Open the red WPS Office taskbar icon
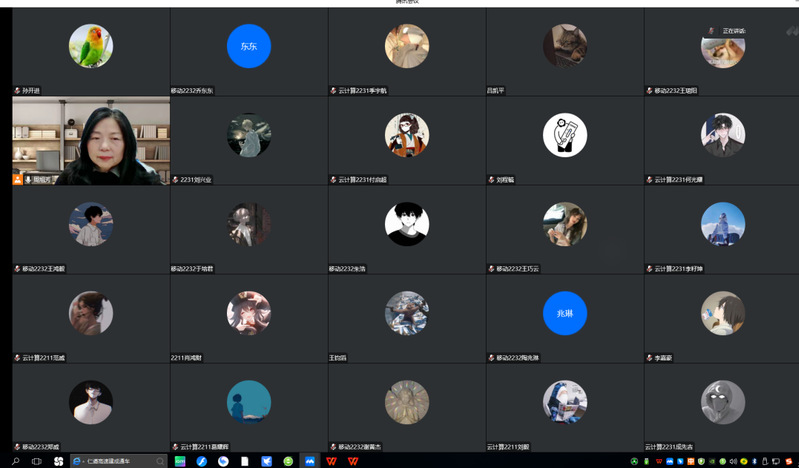The height and width of the screenshot is (468, 799). click(332, 461)
